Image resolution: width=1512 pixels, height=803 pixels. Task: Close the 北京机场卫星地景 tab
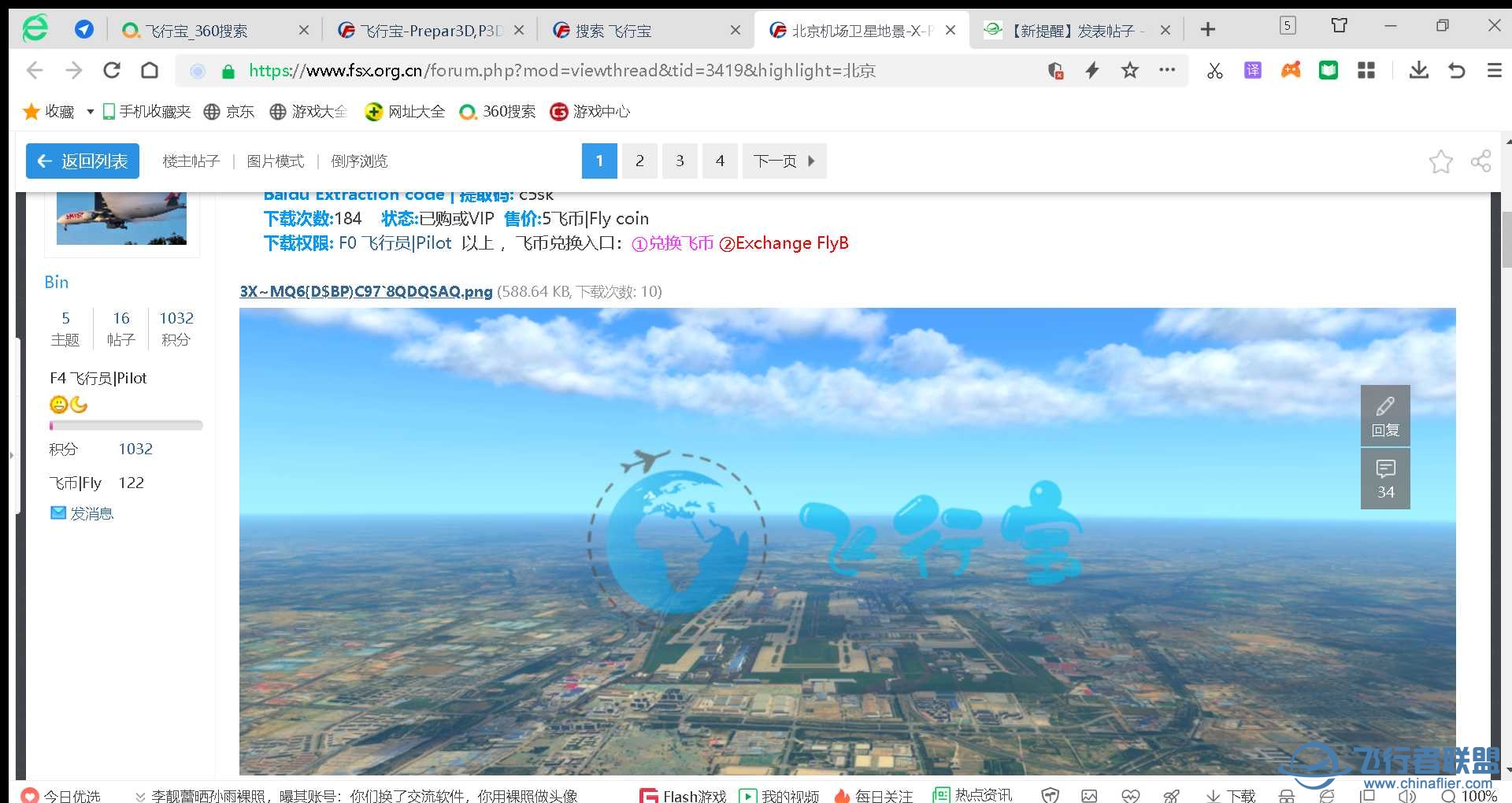(x=951, y=30)
